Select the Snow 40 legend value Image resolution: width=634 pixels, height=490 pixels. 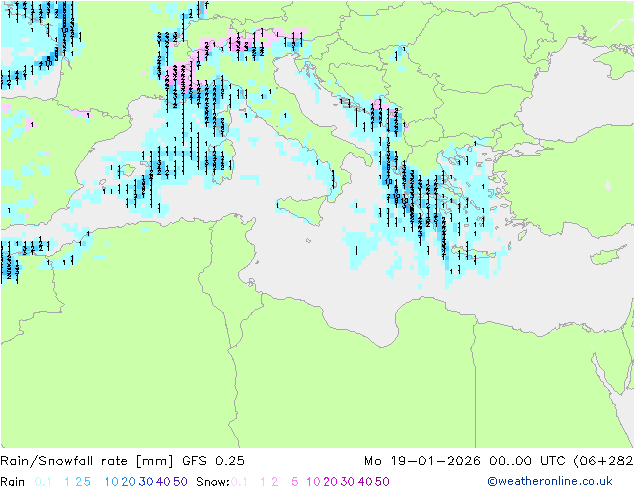tap(365, 482)
